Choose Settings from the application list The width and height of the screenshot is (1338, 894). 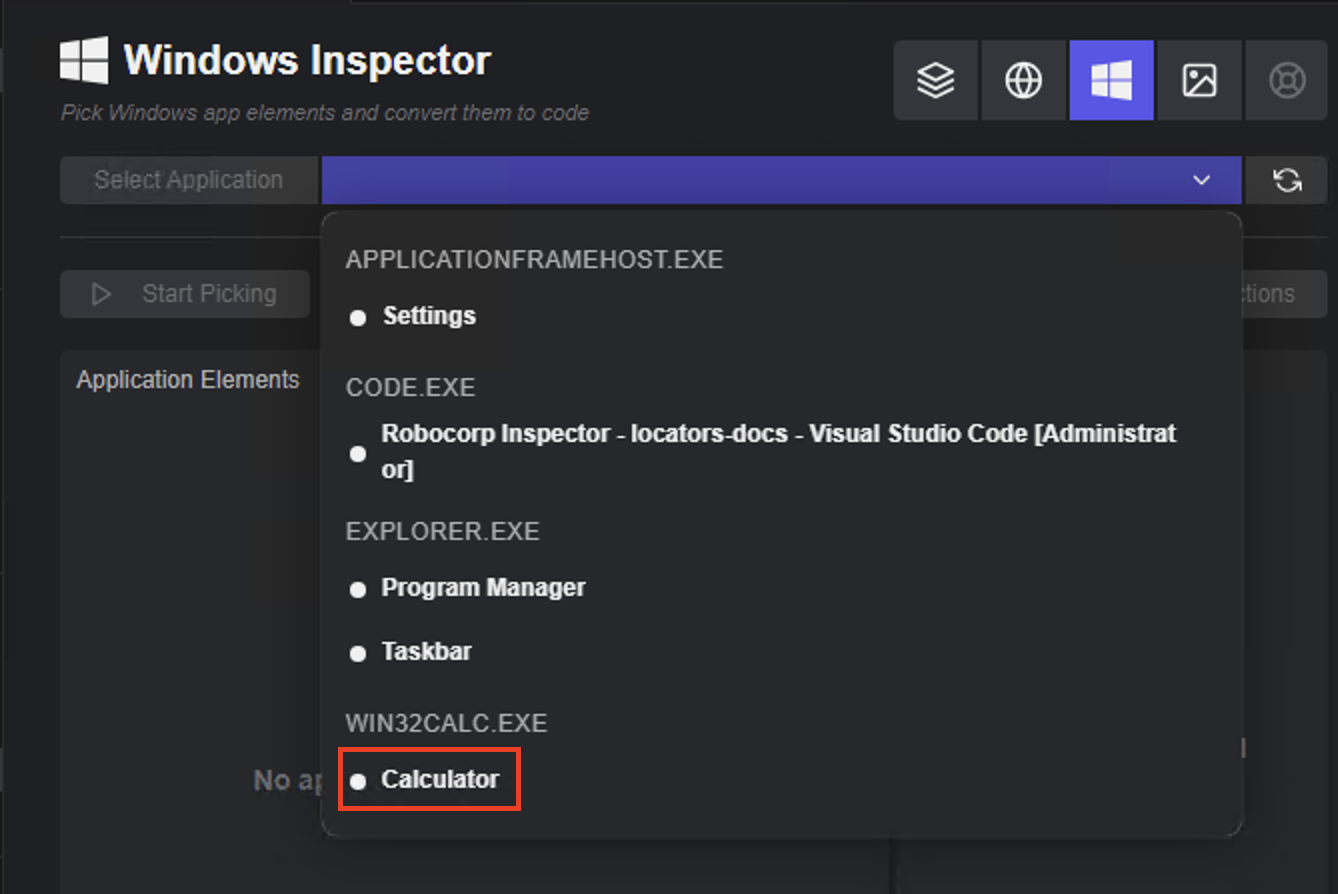[x=429, y=316]
